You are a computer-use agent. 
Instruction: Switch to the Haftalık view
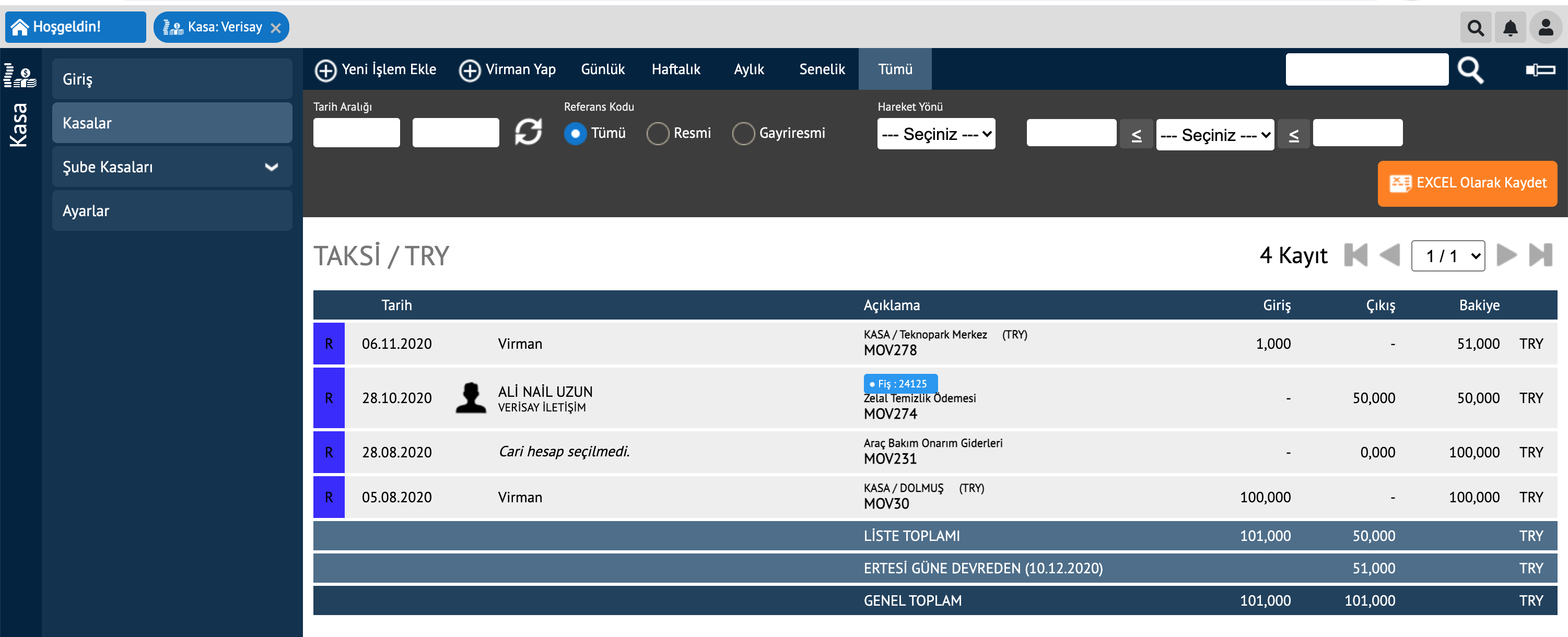[676, 69]
